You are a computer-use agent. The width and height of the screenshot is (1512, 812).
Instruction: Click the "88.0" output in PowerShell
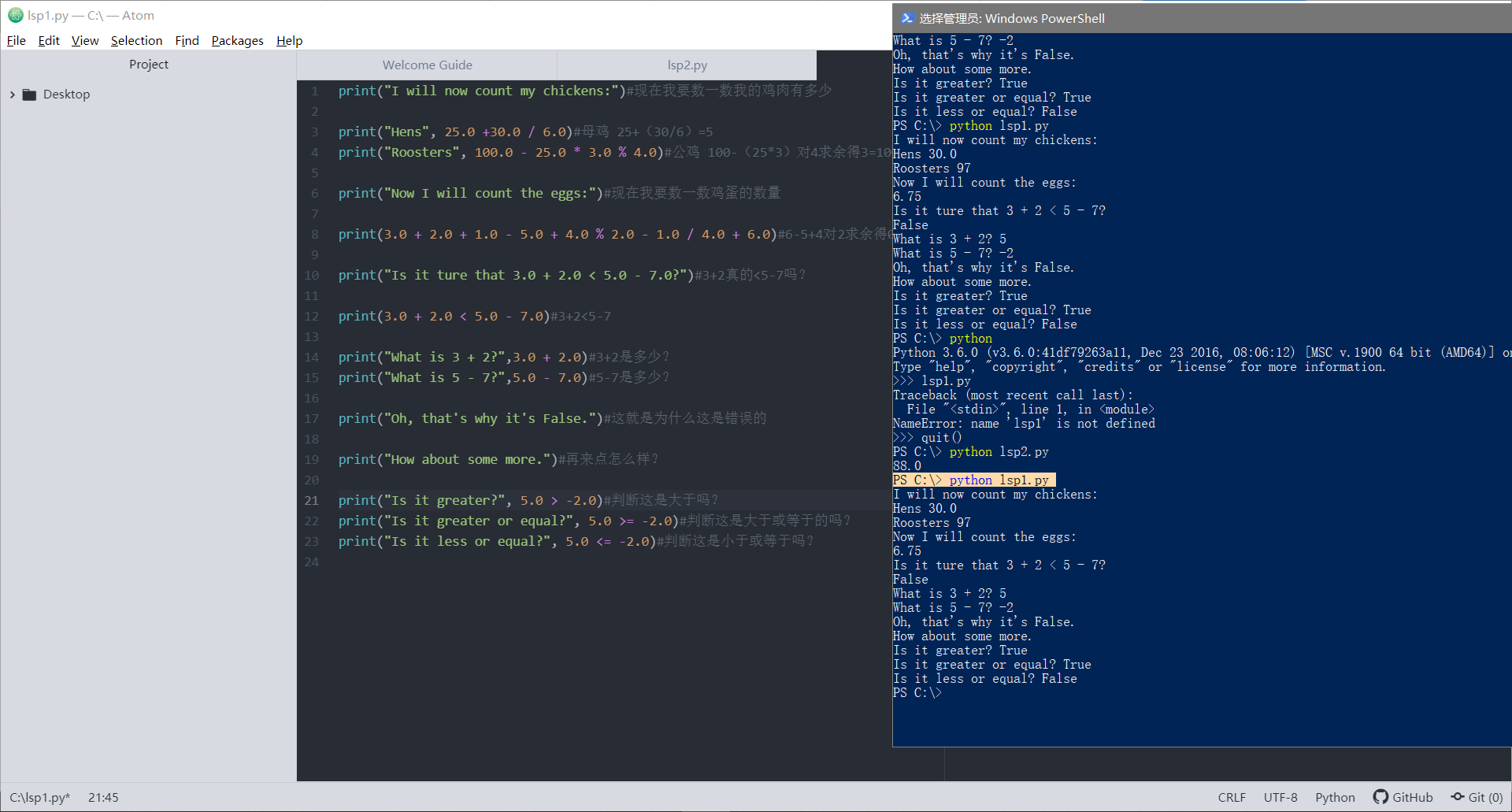[906, 465]
